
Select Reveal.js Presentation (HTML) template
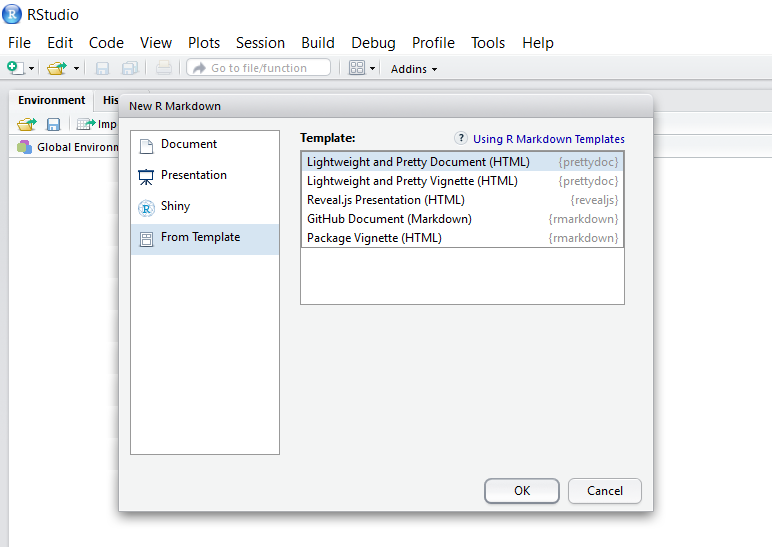[462, 200]
